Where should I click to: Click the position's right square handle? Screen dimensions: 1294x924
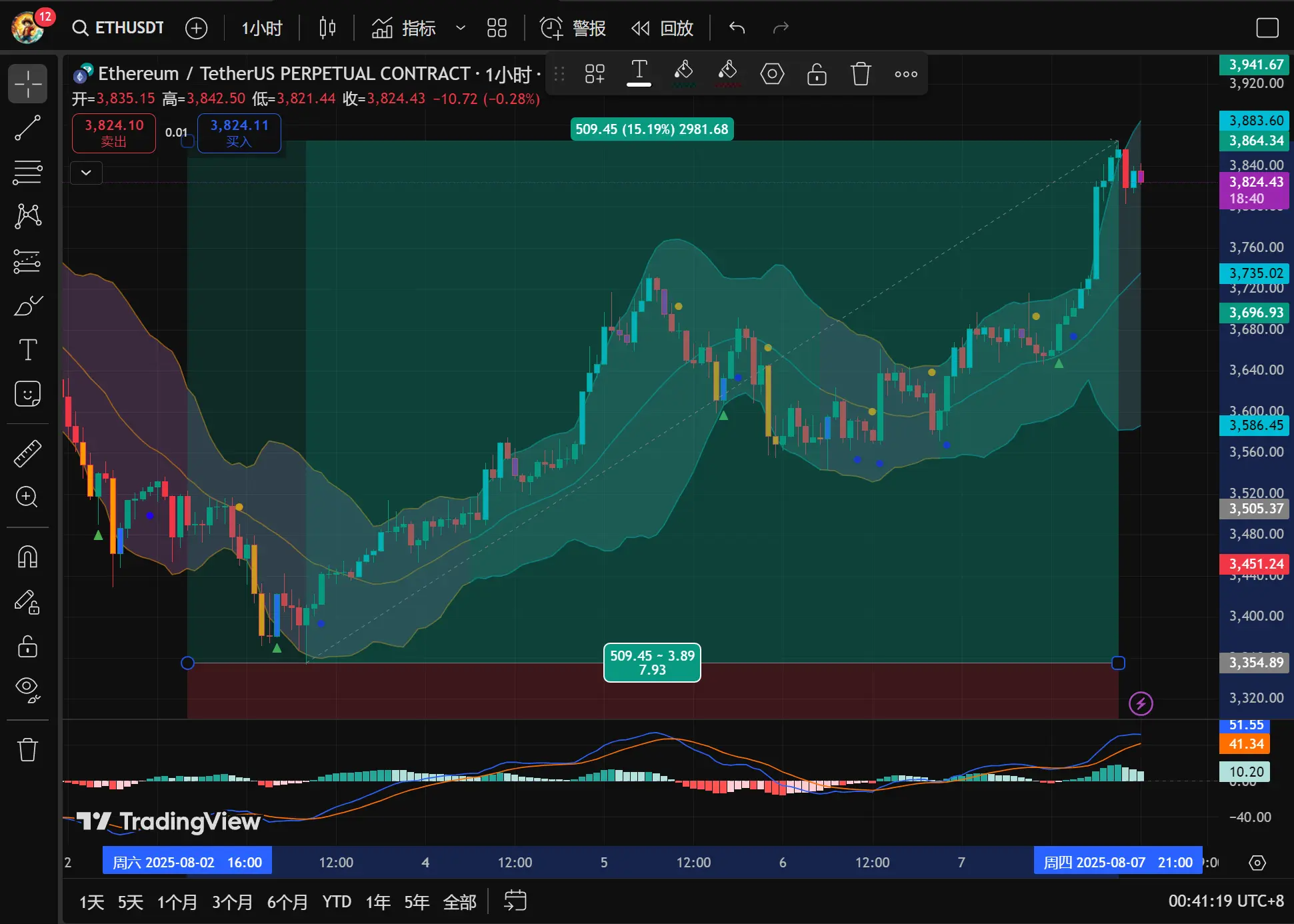[1119, 663]
